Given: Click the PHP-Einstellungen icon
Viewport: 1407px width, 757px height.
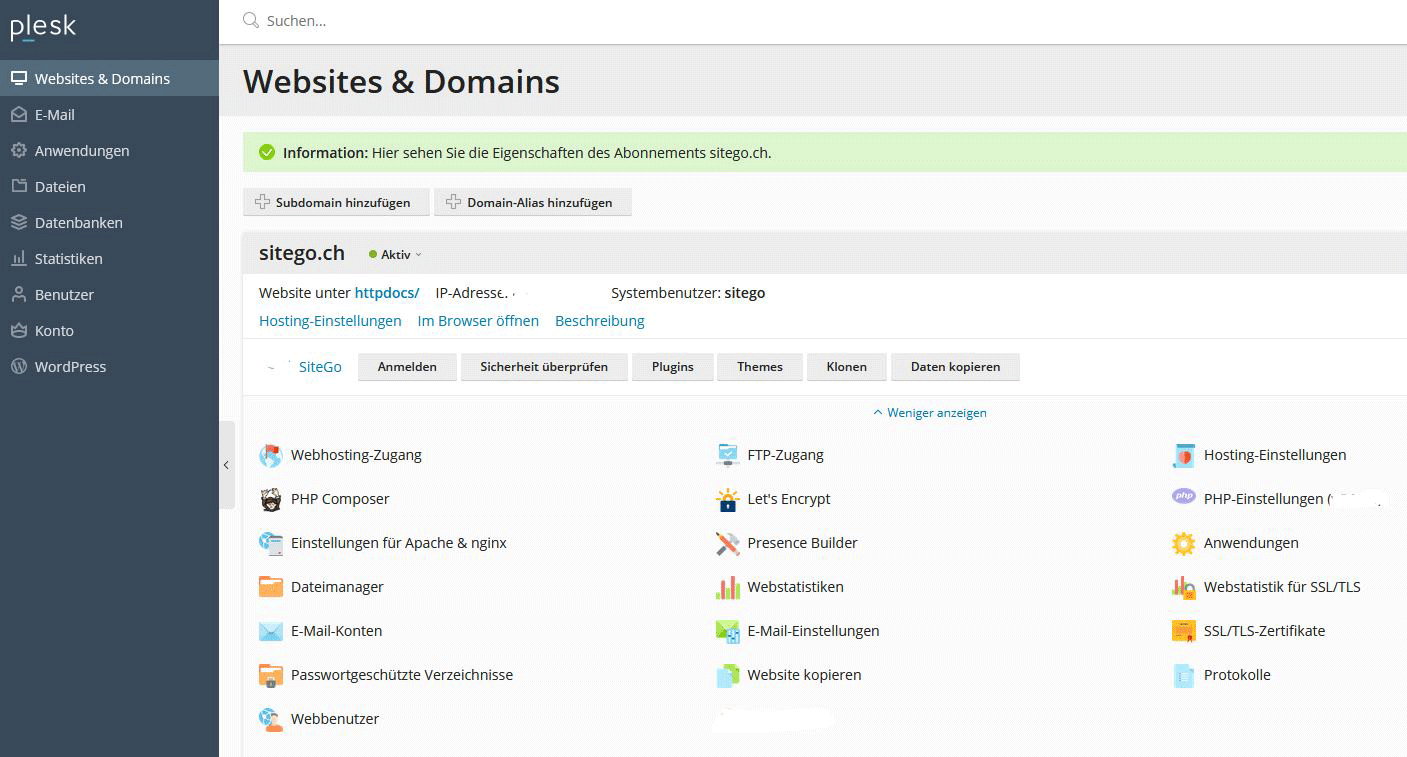Looking at the screenshot, I should (x=1184, y=496).
